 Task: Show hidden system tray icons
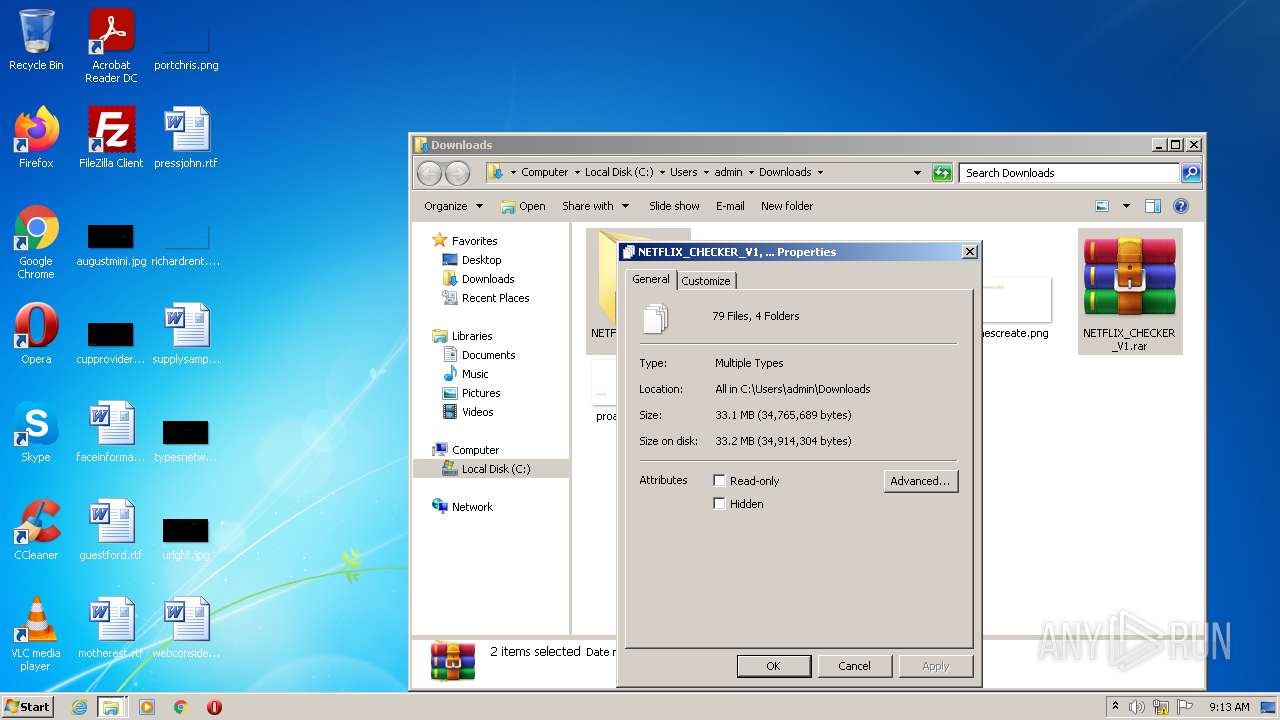click(x=1115, y=707)
